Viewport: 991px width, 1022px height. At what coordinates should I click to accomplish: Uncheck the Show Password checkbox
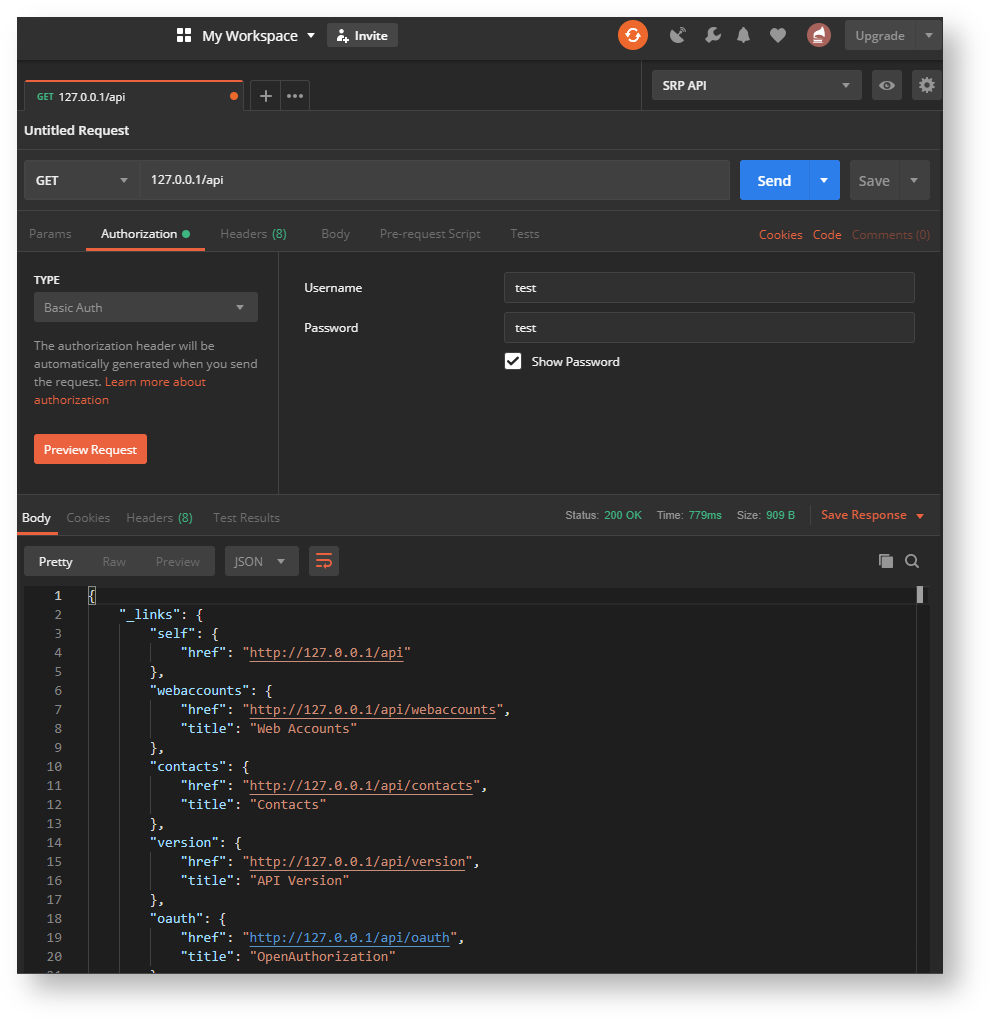pyautogui.click(x=513, y=362)
